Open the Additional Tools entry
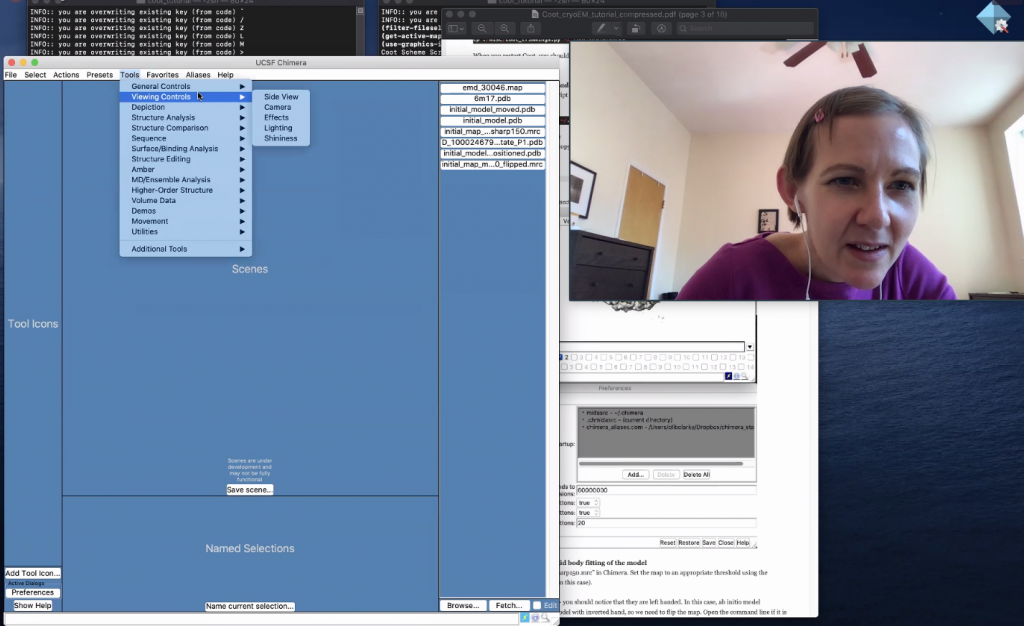The height and width of the screenshot is (626, 1024). click(185, 249)
